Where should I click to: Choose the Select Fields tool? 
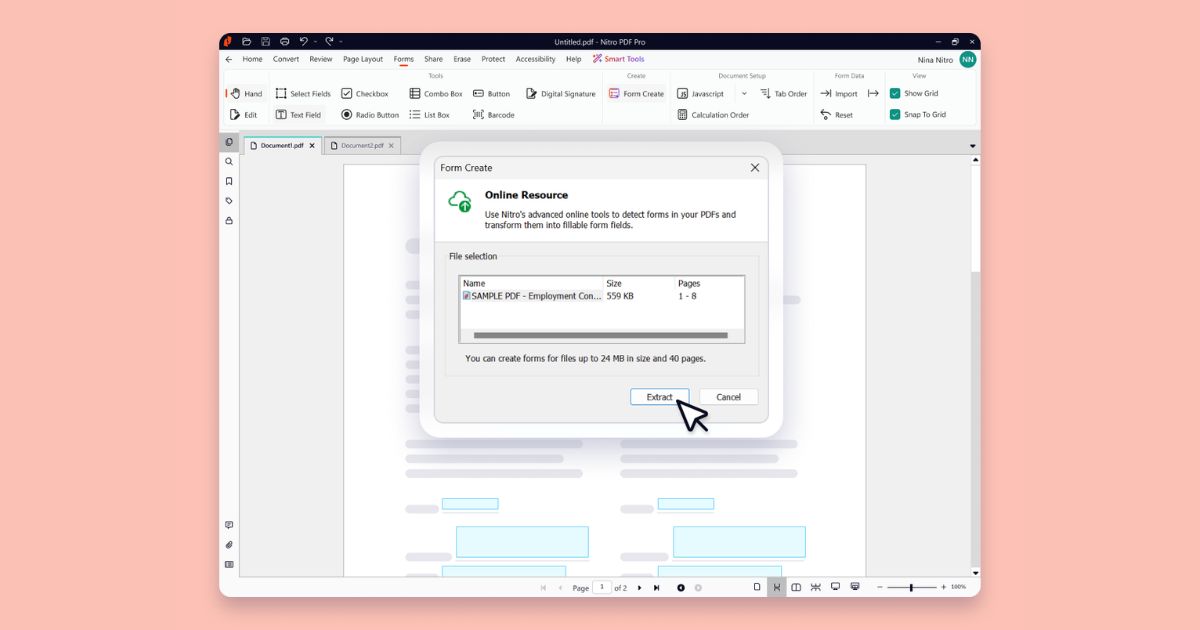tap(303, 94)
